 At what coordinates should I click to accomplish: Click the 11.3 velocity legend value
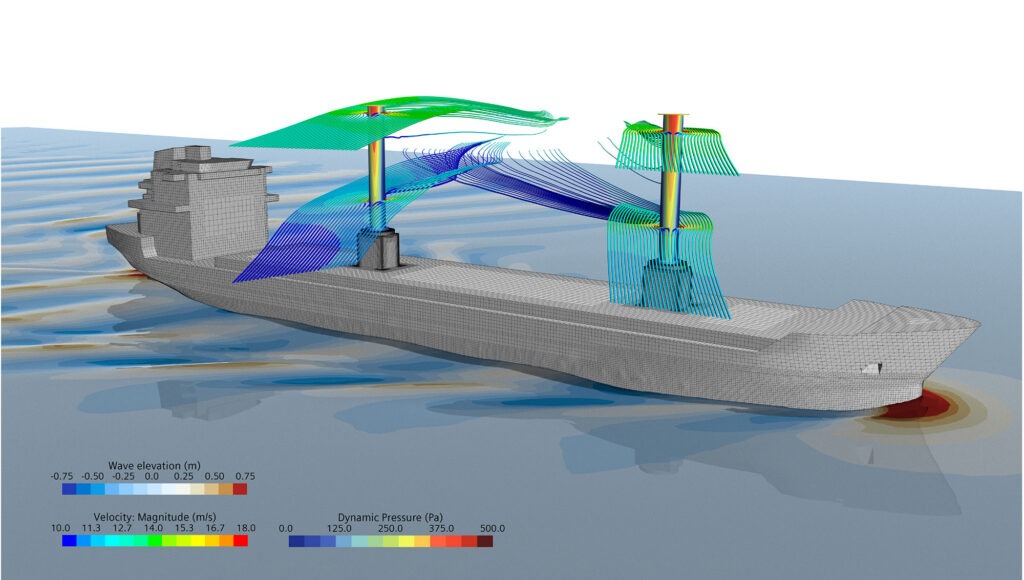point(91,528)
